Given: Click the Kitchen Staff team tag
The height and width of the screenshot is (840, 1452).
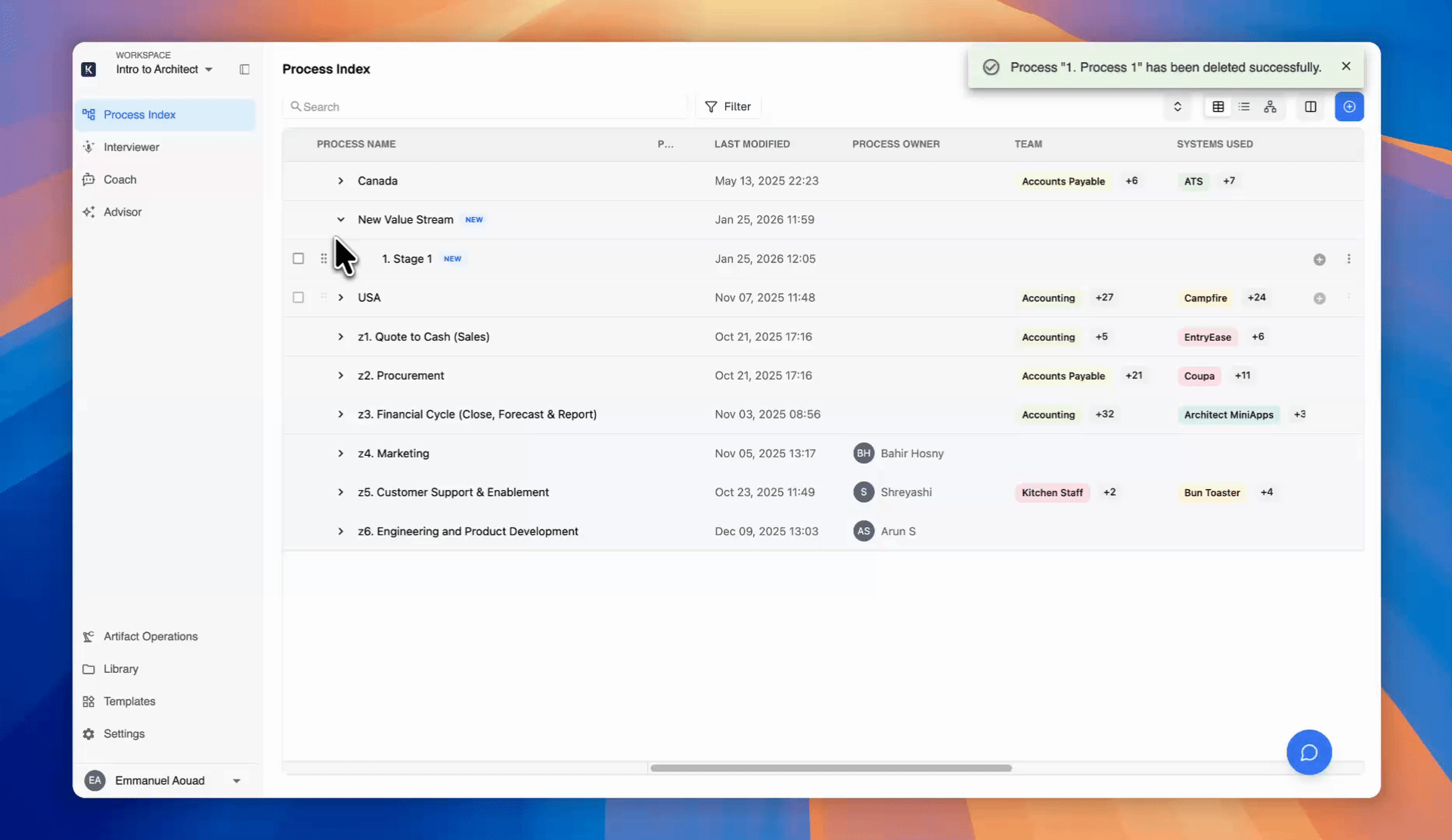Looking at the screenshot, I should pos(1052,493).
